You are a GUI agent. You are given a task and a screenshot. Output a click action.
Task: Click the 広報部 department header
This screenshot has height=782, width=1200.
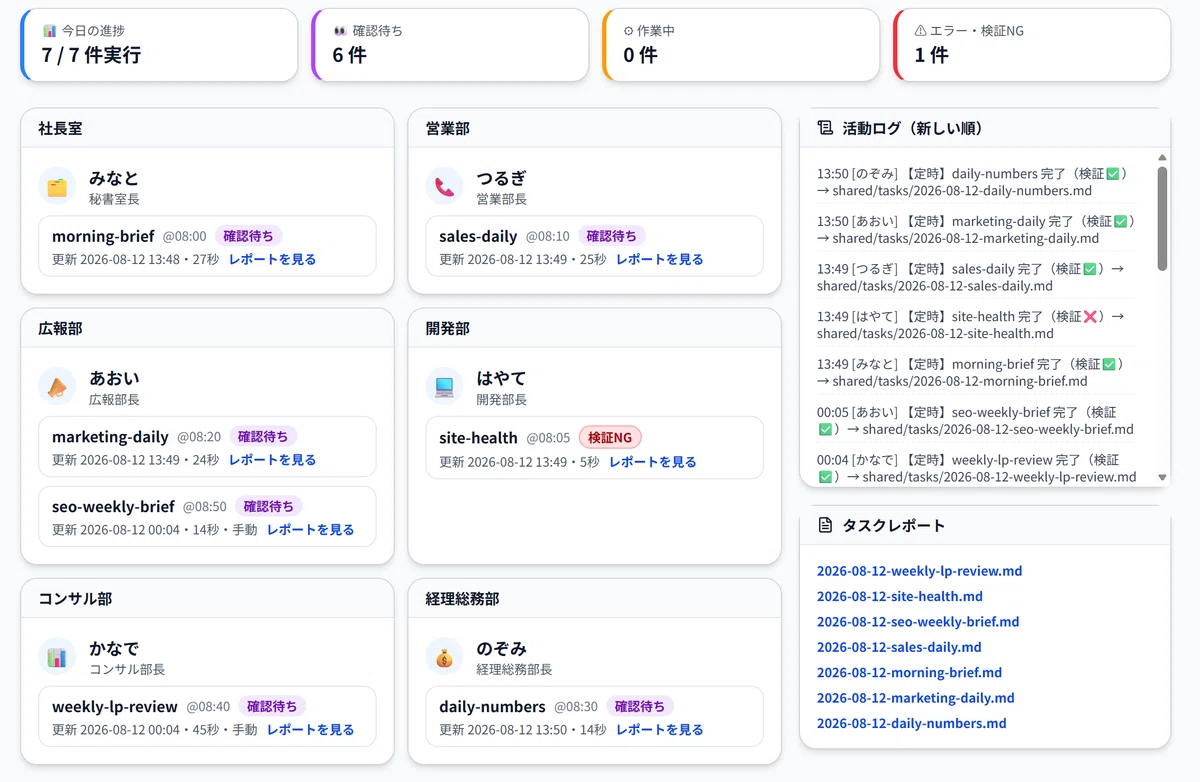tap(207, 328)
